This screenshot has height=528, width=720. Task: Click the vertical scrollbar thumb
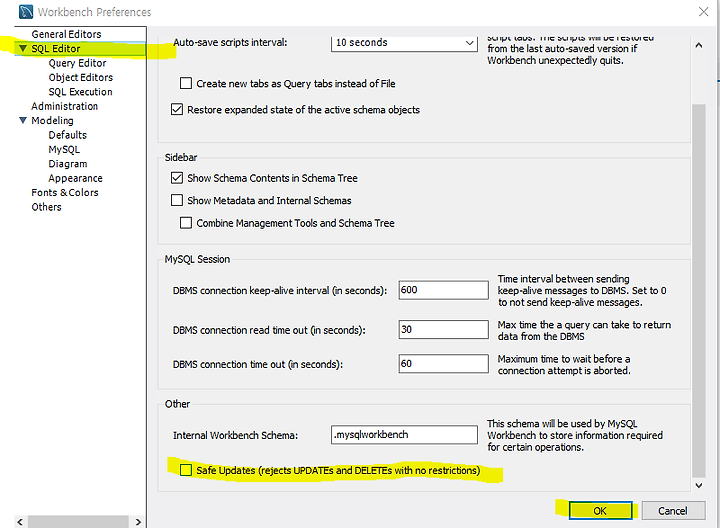pos(699,291)
